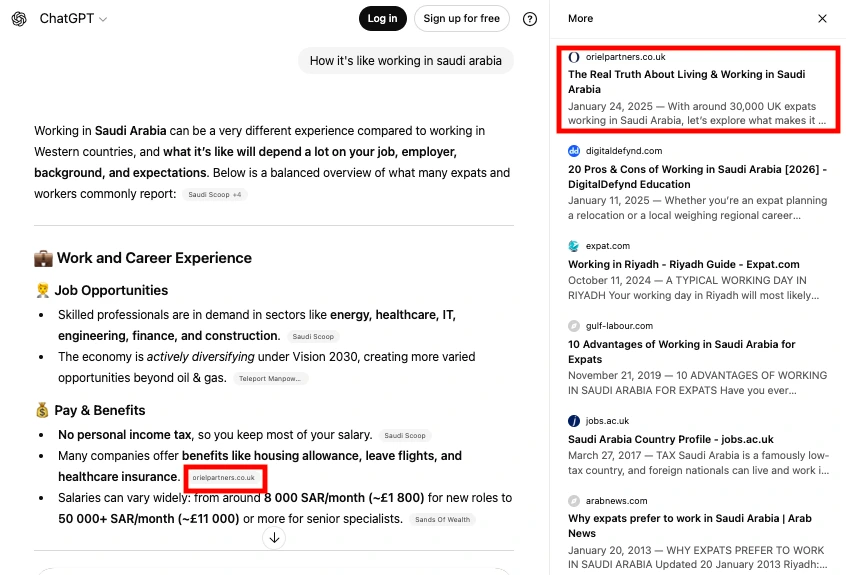Open Saudi Arabia Country Profile jobs.ac.uk link
This screenshot has width=846, height=575.
(671, 439)
